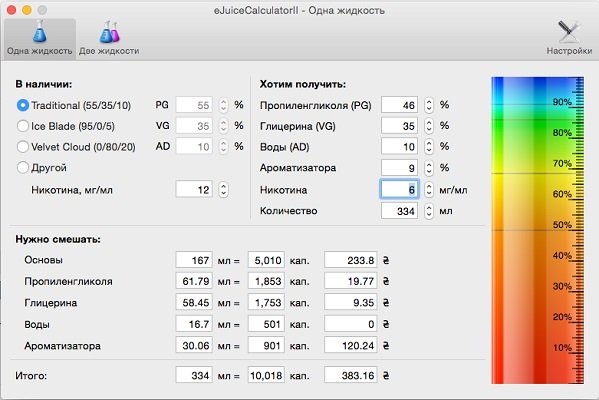This screenshot has height=400, width=599.
Task: Click Пропиленгликоля cost value 19.77
Action: click(x=351, y=281)
